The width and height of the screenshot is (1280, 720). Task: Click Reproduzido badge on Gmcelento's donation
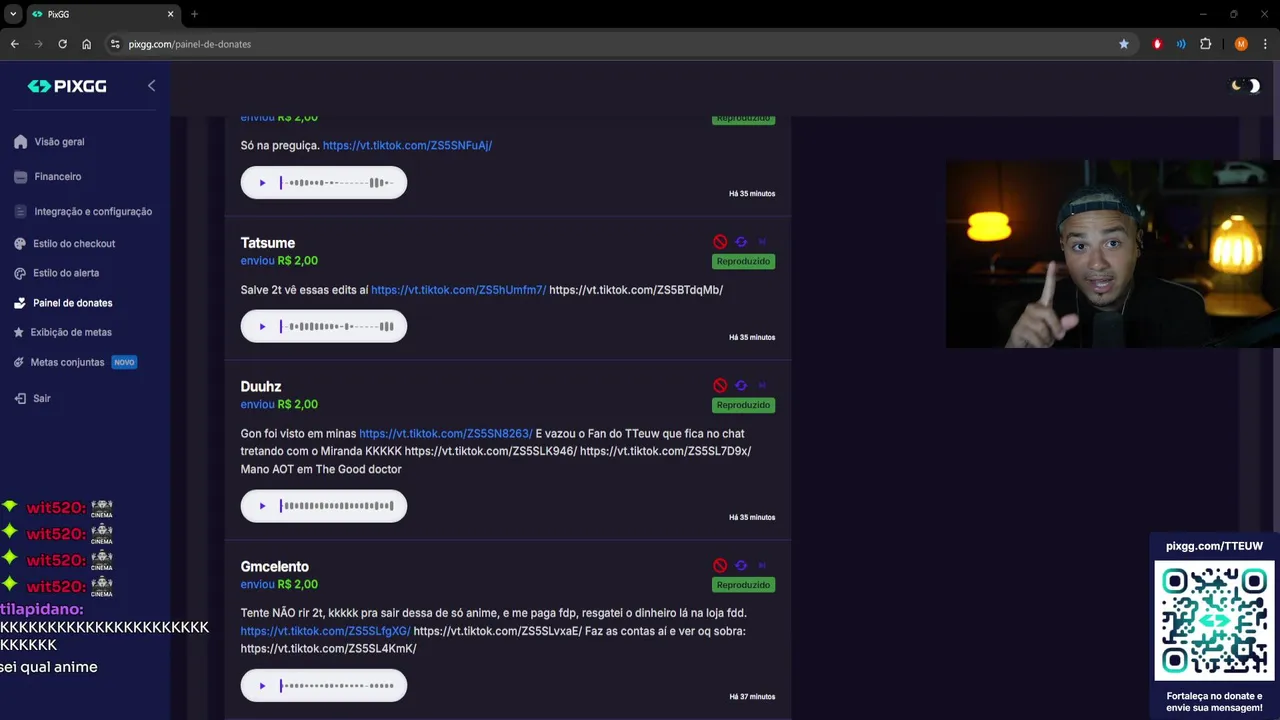click(x=744, y=585)
